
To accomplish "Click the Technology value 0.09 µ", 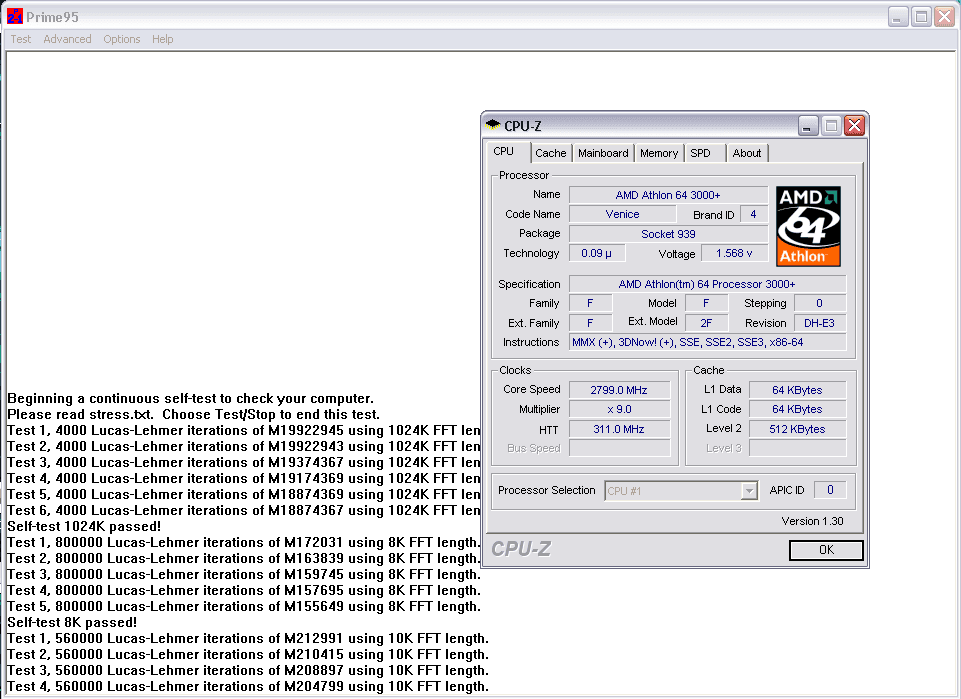I will 597,253.
